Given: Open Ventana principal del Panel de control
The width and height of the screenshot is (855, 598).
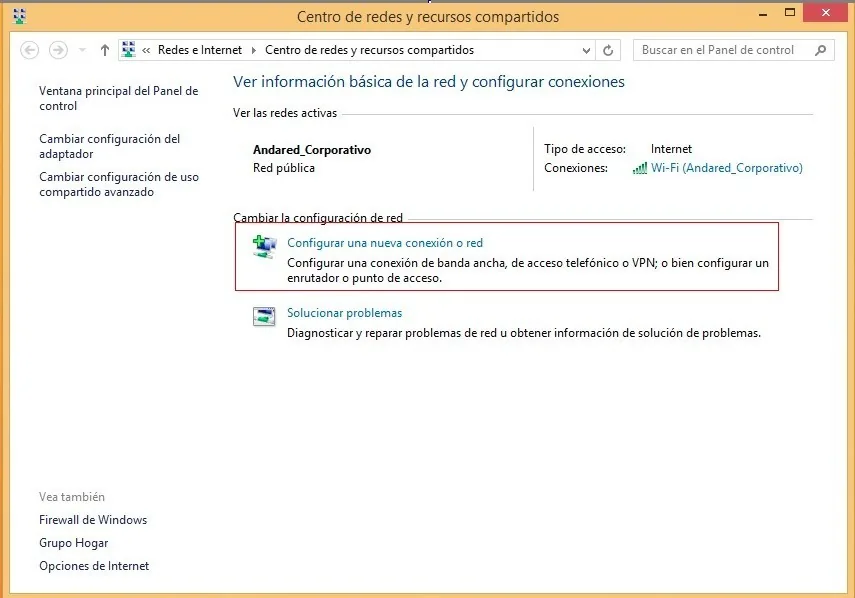Looking at the screenshot, I should (118, 98).
